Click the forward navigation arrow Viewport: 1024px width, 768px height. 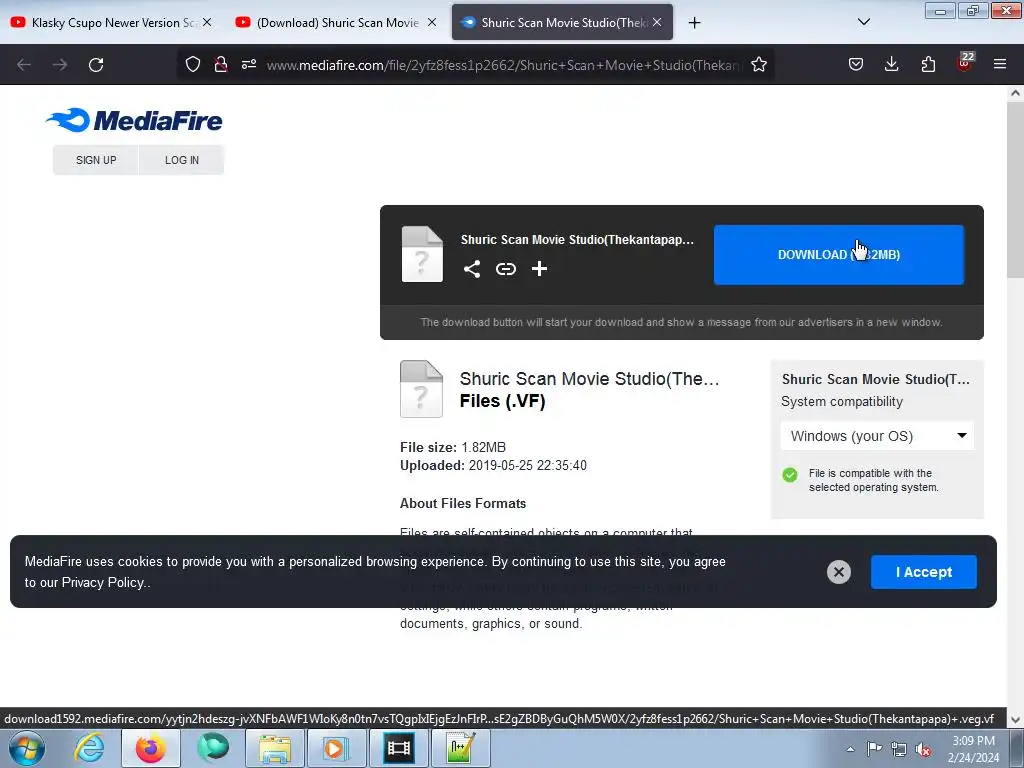60,65
